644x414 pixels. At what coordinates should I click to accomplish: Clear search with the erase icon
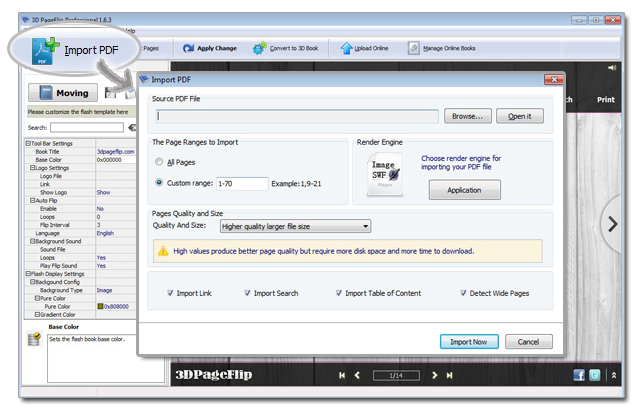(132, 128)
